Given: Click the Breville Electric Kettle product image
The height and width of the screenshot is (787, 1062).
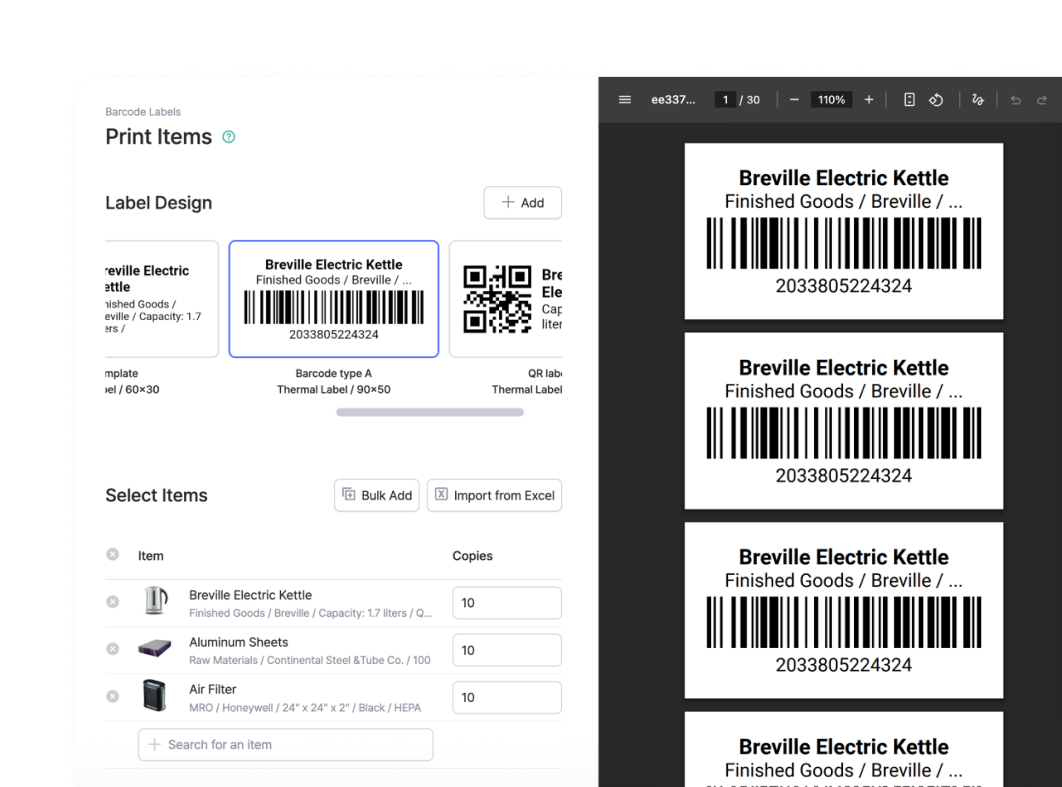Looking at the screenshot, I should [155, 601].
